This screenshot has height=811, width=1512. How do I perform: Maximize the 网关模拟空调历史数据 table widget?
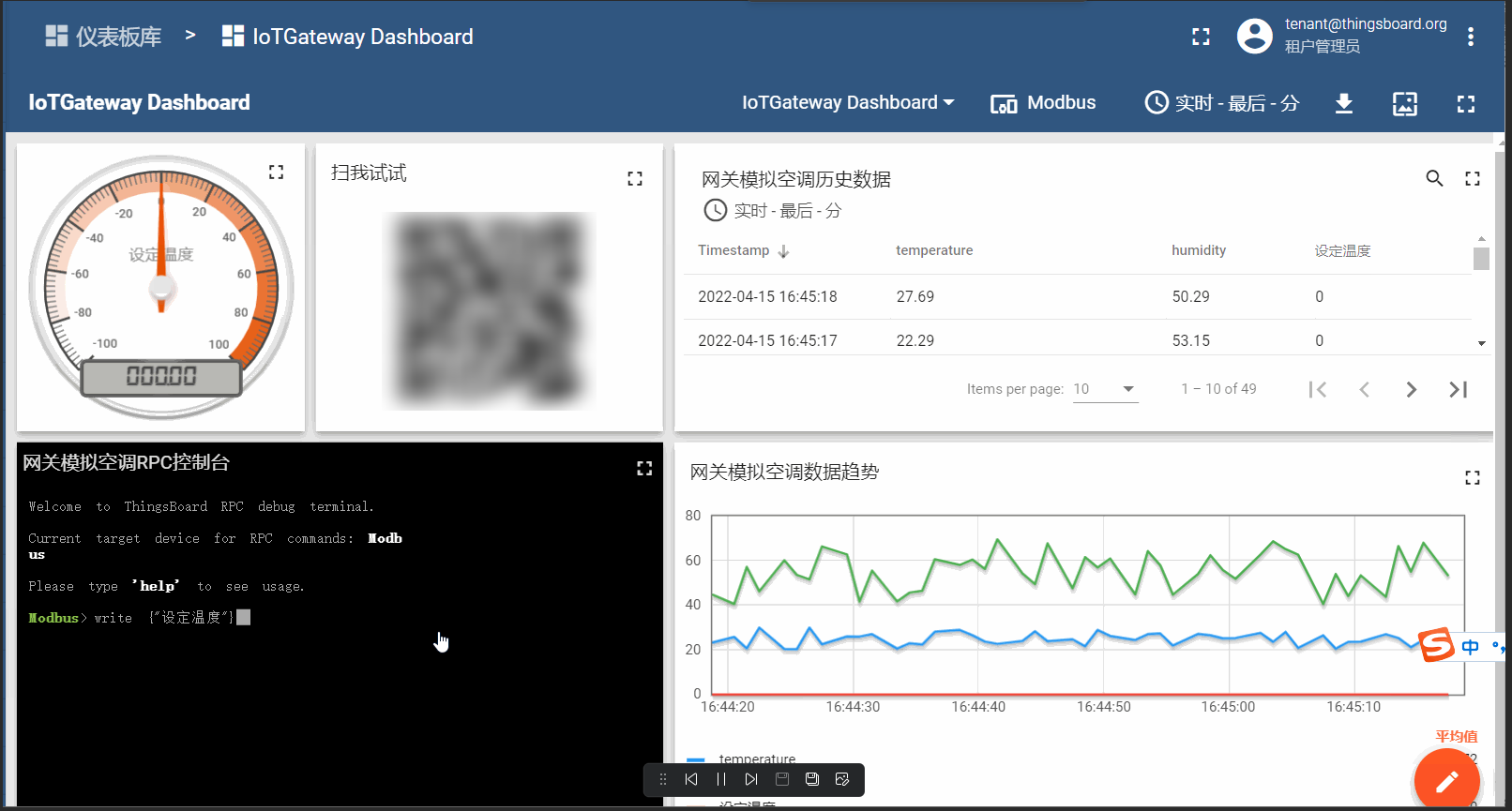[1473, 178]
